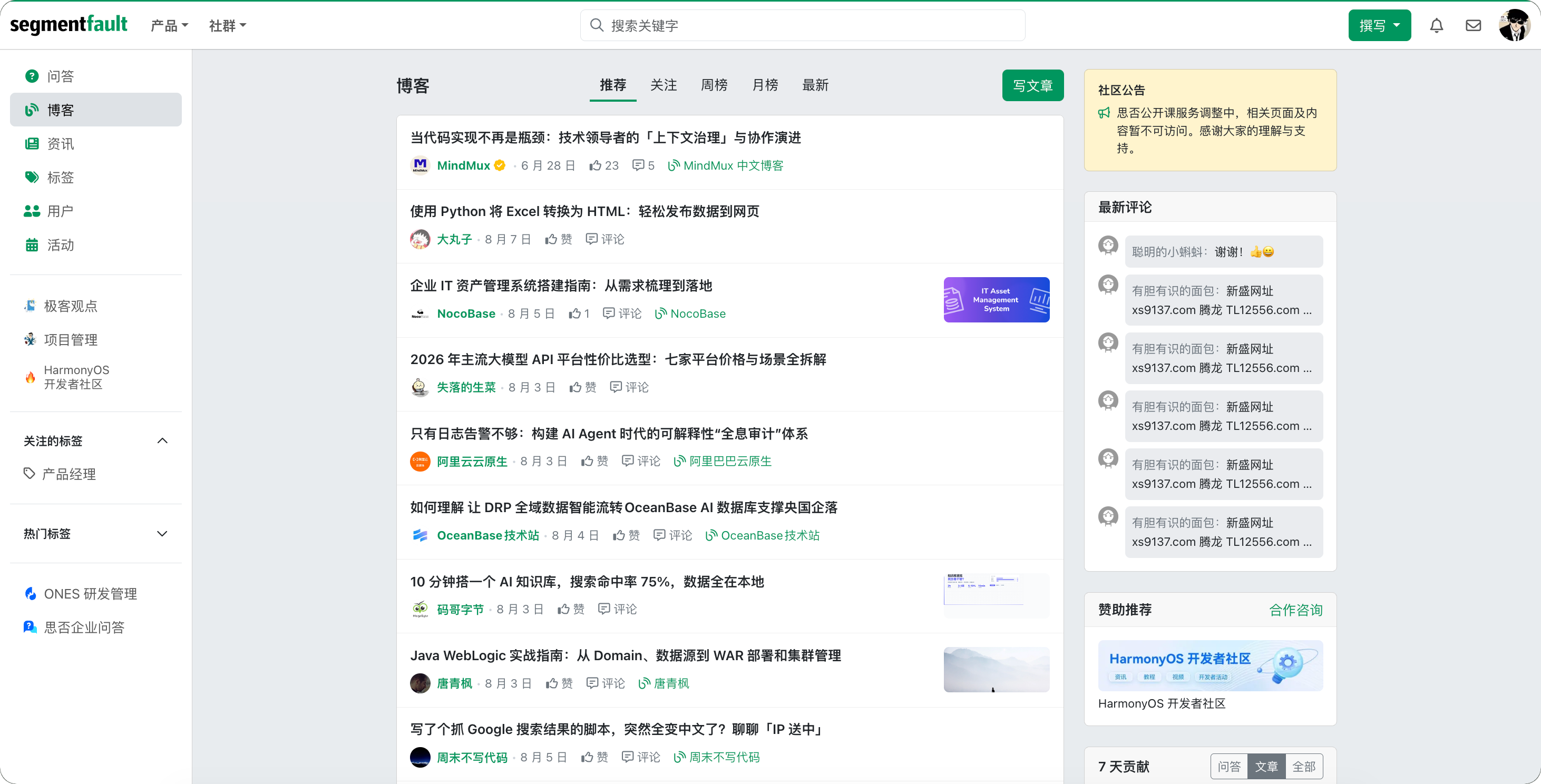Click the segmentfault logo
The width and height of the screenshot is (1541, 784).
(68, 25)
